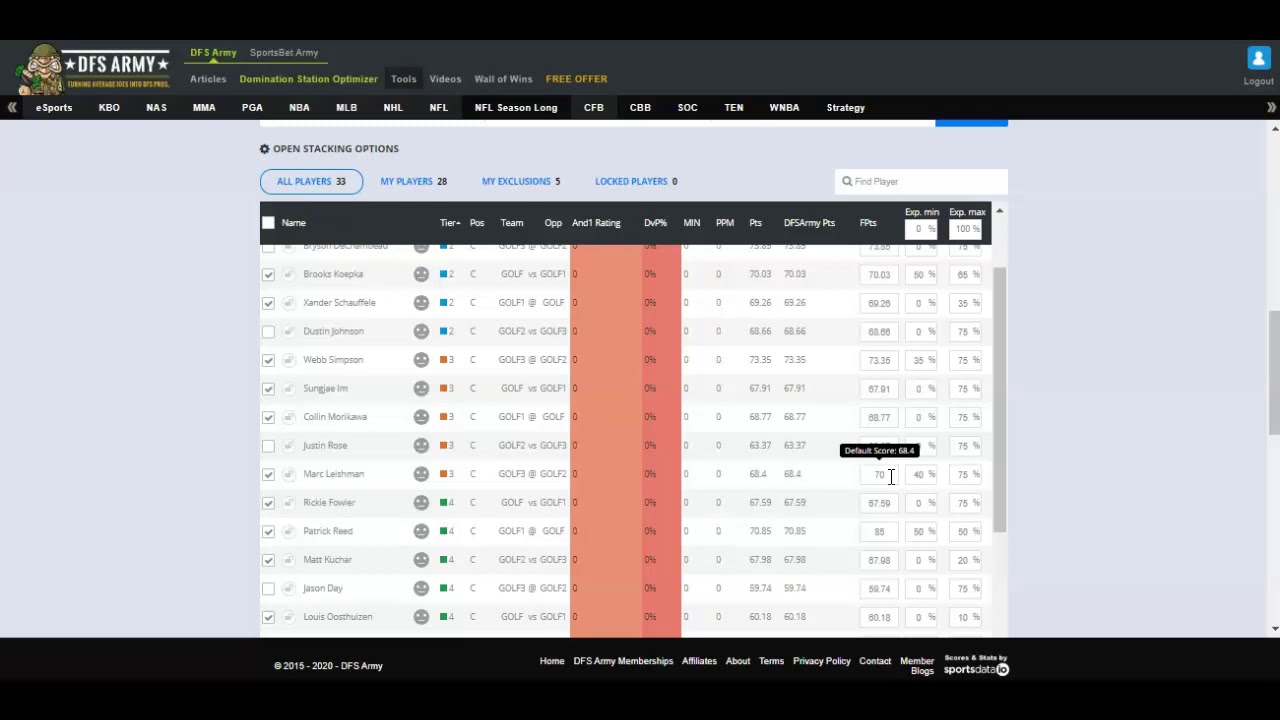Viewport: 1280px width, 720px height.
Task: Click the Logout user icon
Action: click(1258, 59)
